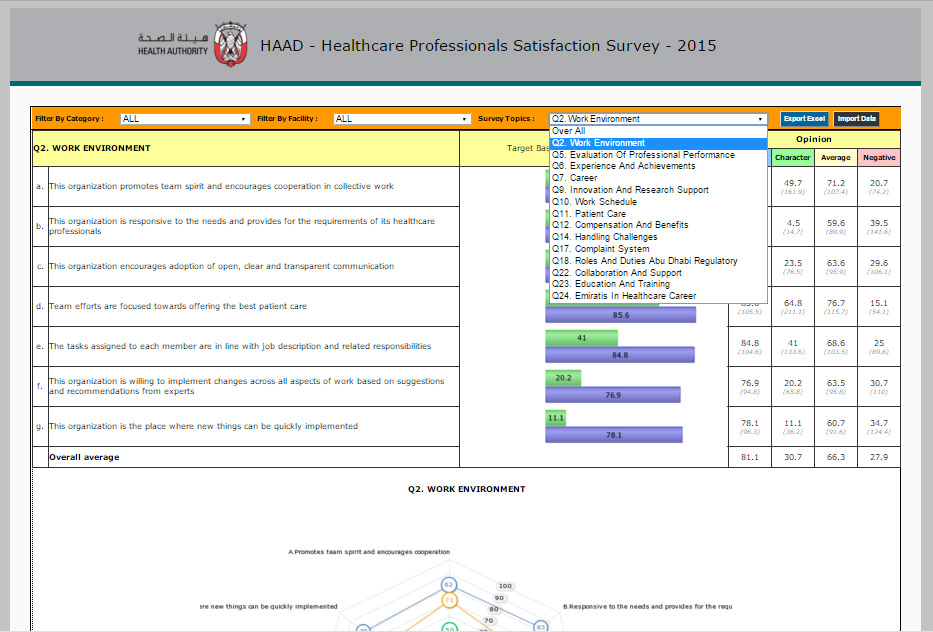The height and width of the screenshot is (632, 933).
Task: Click Character value 23.5 in row c
Action: click(793, 263)
